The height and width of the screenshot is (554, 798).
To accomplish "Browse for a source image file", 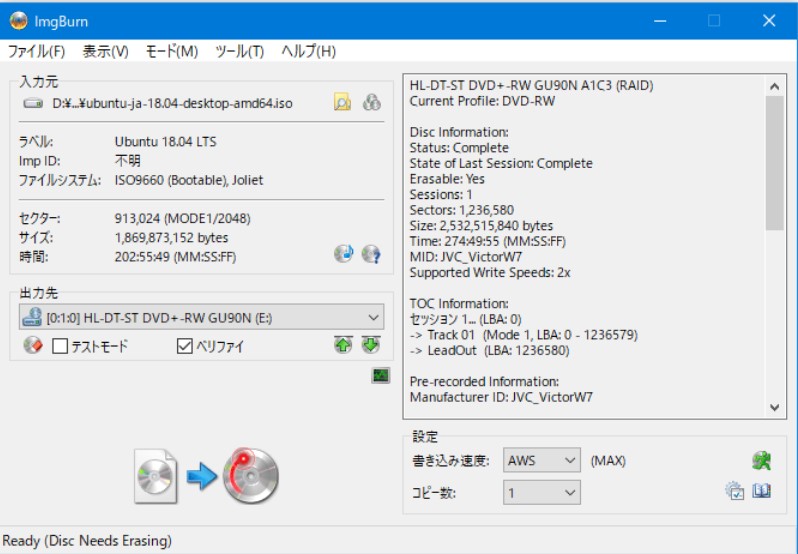I will 342,102.
